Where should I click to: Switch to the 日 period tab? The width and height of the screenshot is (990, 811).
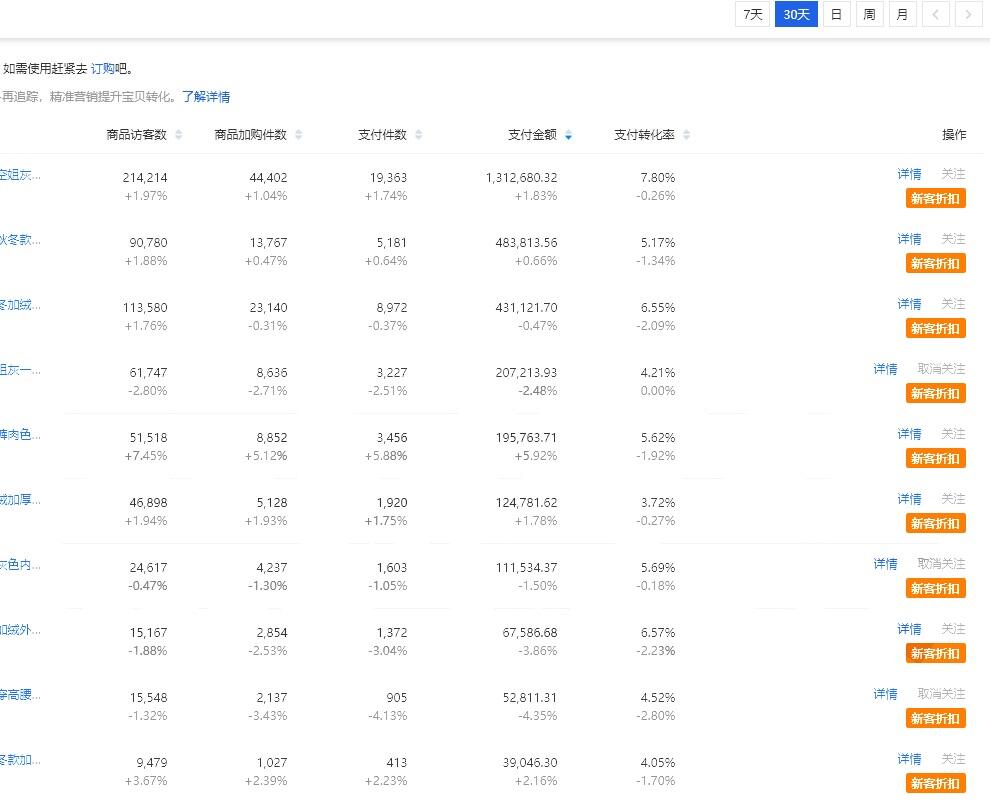coord(836,15)
